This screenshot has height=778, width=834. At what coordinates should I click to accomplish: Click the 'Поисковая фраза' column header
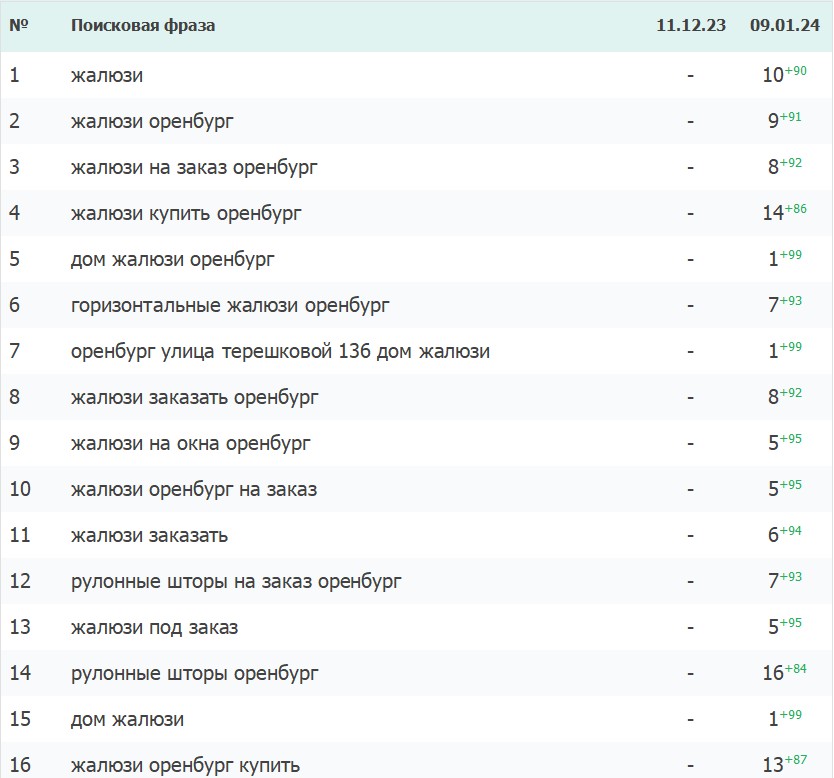pyautogui.click(x=143, y=25)
